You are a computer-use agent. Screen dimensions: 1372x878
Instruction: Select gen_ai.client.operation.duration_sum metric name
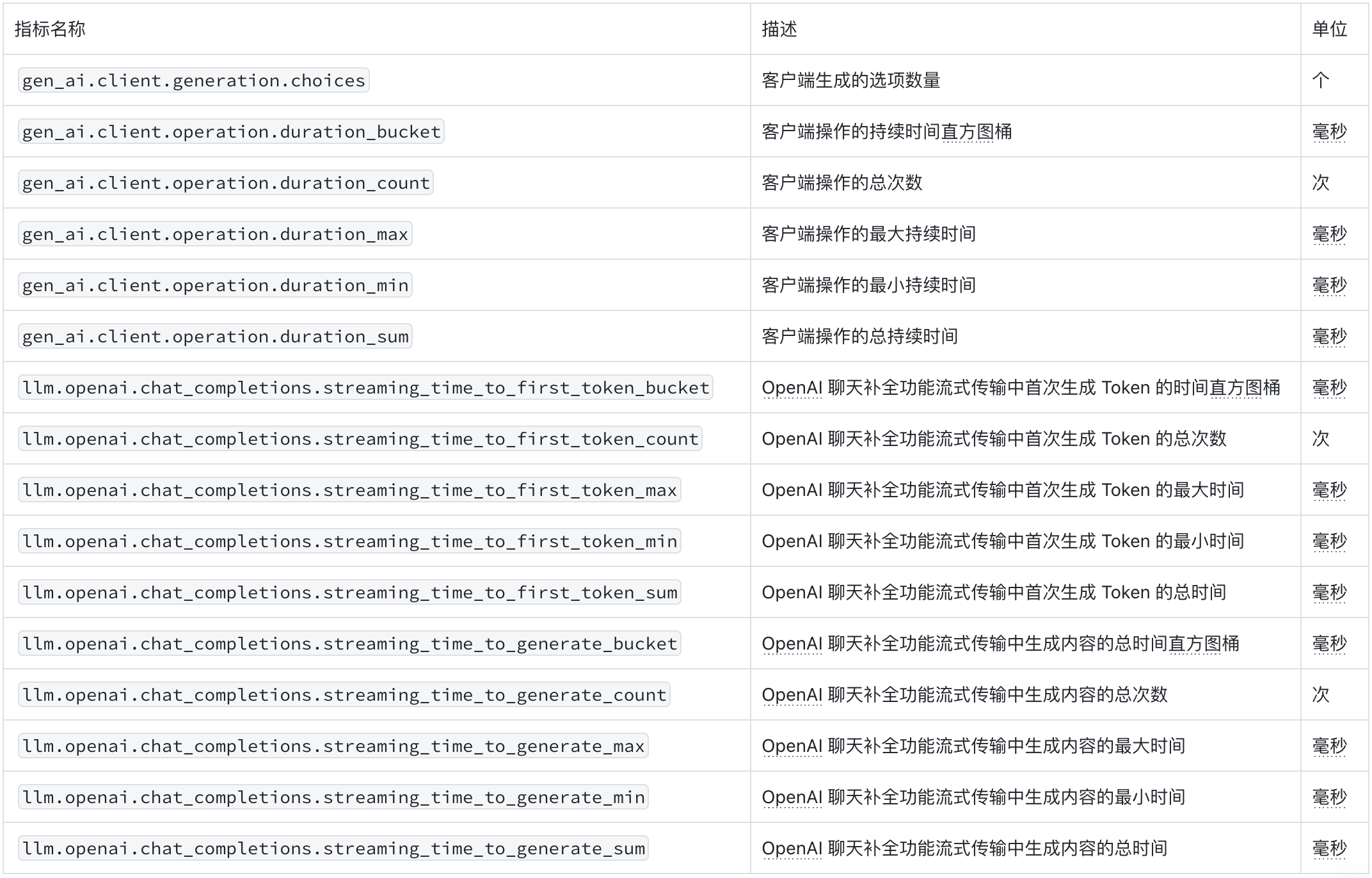pos(215,336)
